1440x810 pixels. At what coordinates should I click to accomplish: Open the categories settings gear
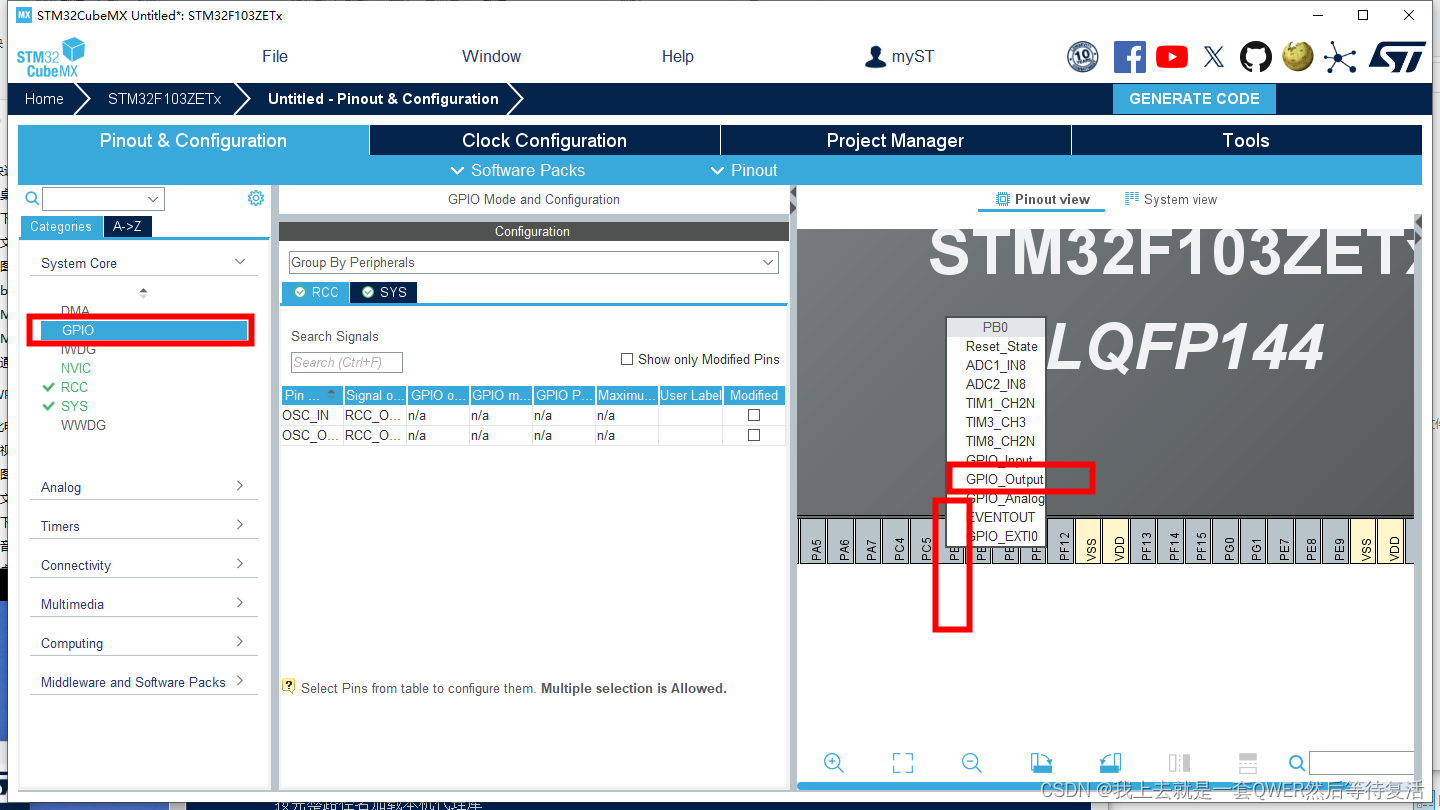[x=256, y=198]
